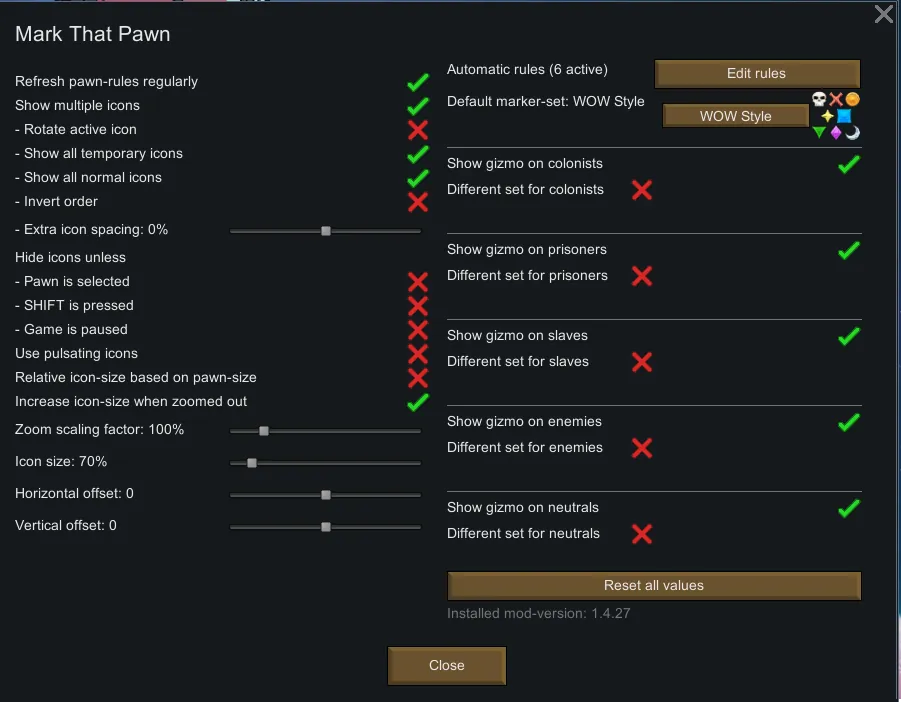Turn on 'Use pulsating icons'

click(418, 354)
